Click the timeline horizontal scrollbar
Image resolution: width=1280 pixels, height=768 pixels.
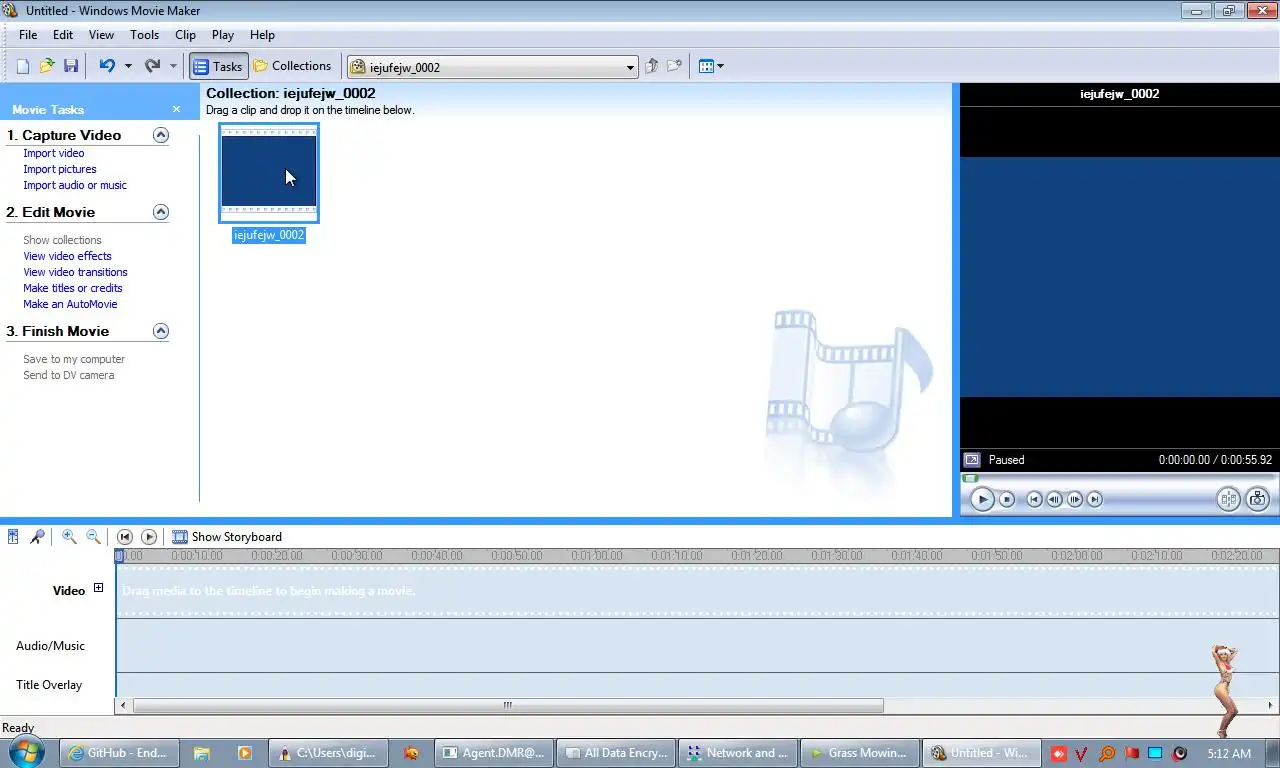(508, 705)
